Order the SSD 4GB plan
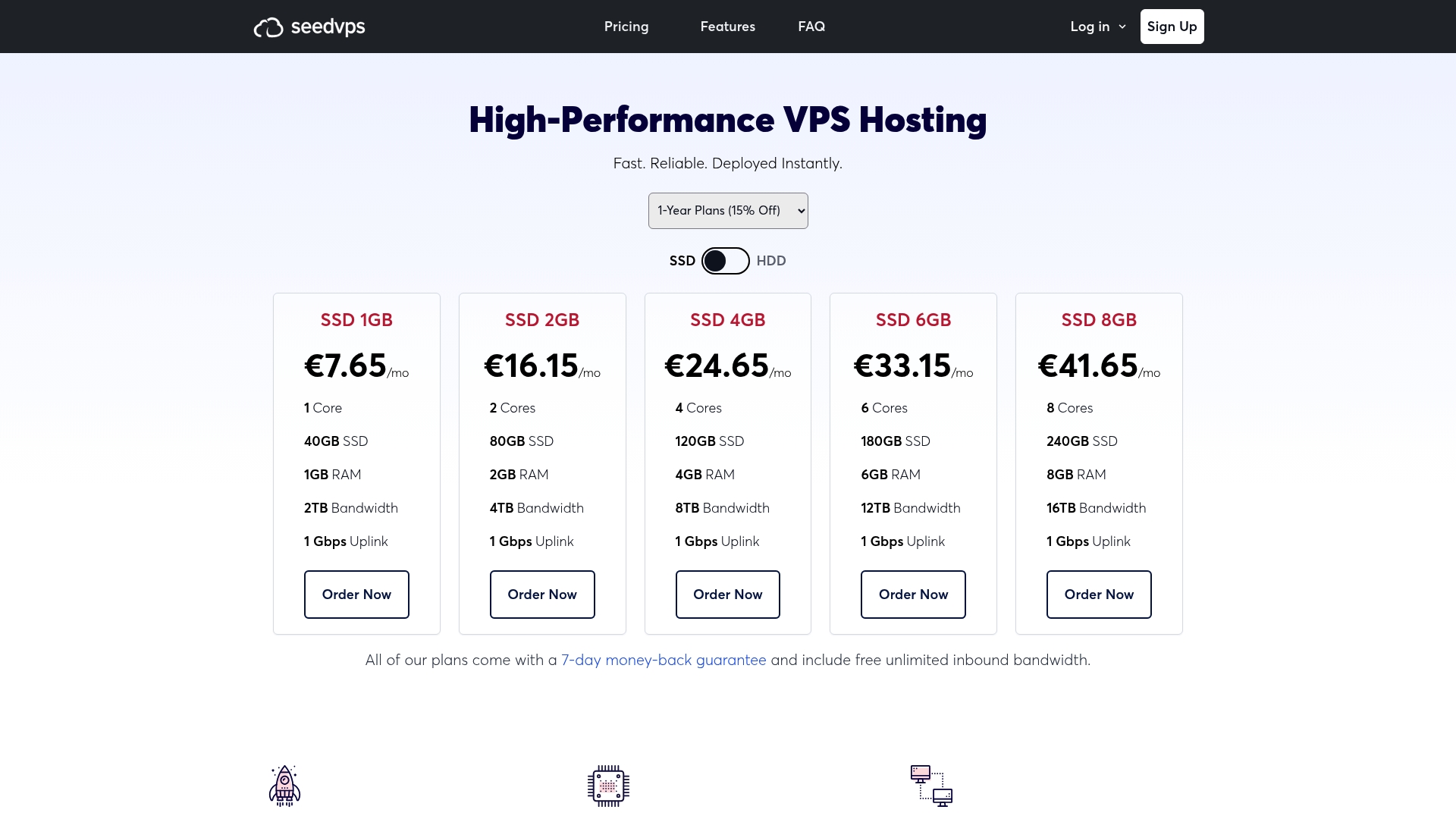The height and width of the screenshot is (819, 1456). click(x=728, y=595)
